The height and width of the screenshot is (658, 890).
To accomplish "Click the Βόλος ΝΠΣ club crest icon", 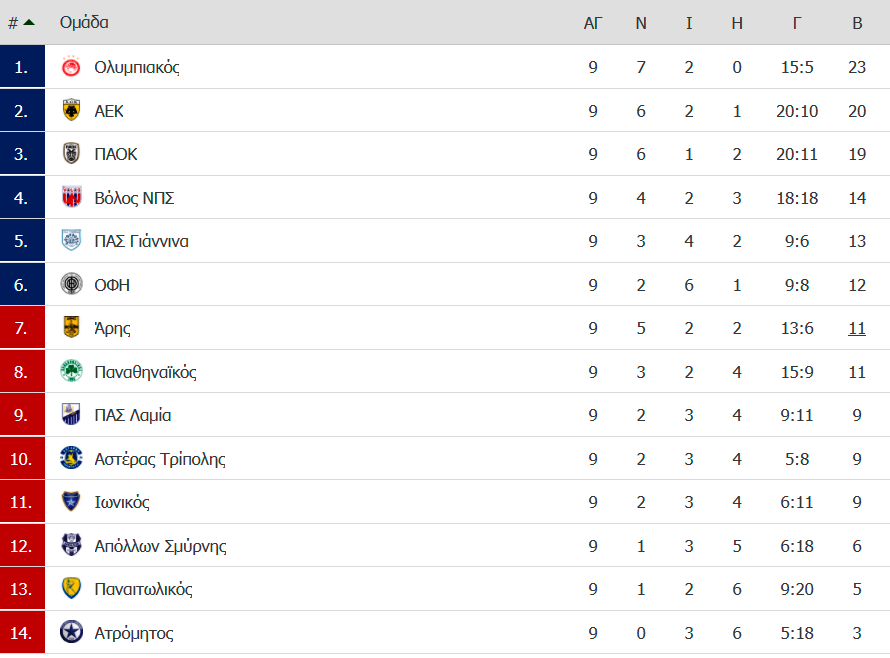I will coord(71,198).
